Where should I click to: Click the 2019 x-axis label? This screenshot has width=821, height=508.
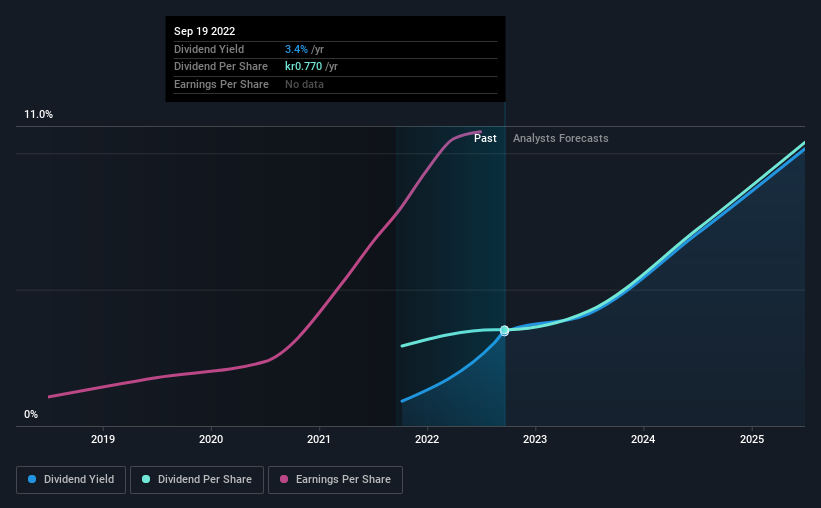pyautogui.click(x=103, y=439)
